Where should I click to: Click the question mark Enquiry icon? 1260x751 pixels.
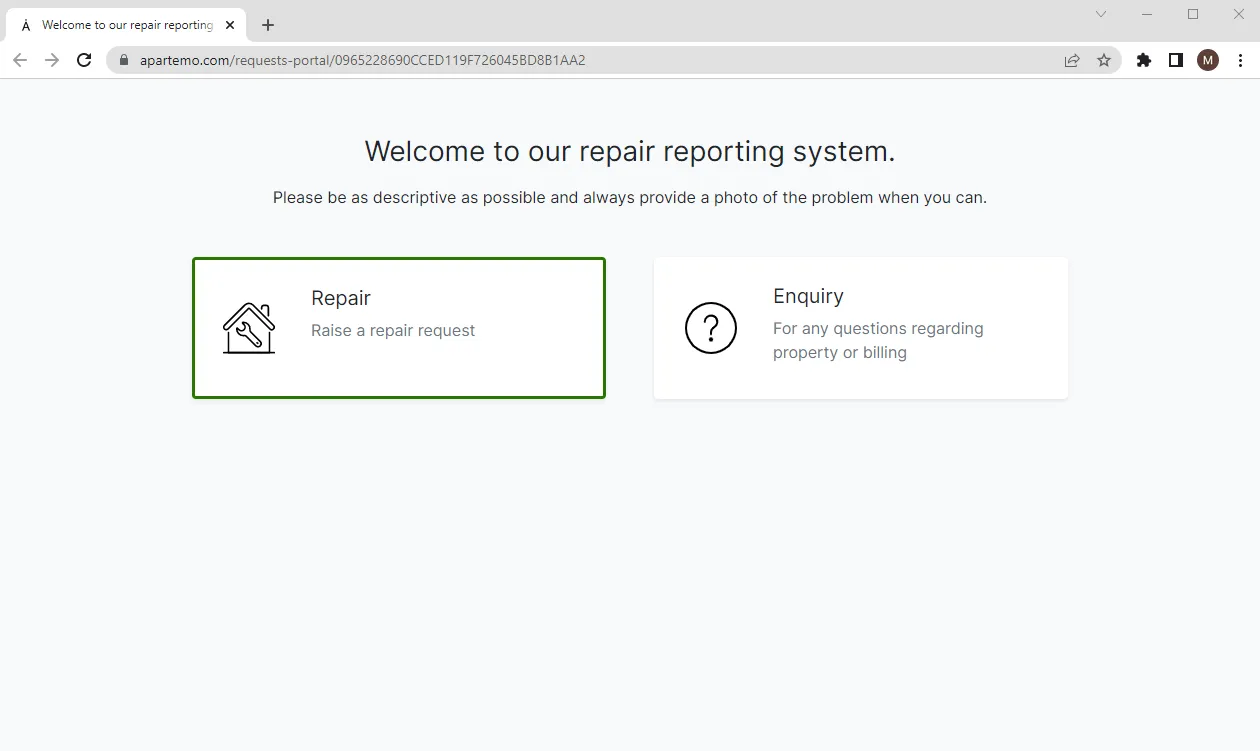[x=710, y=328]
